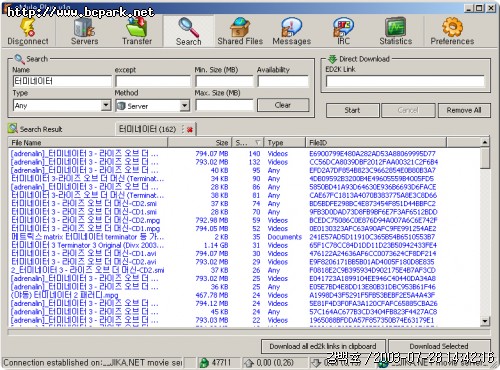Click the user count icon in status bar

point(204,363)
